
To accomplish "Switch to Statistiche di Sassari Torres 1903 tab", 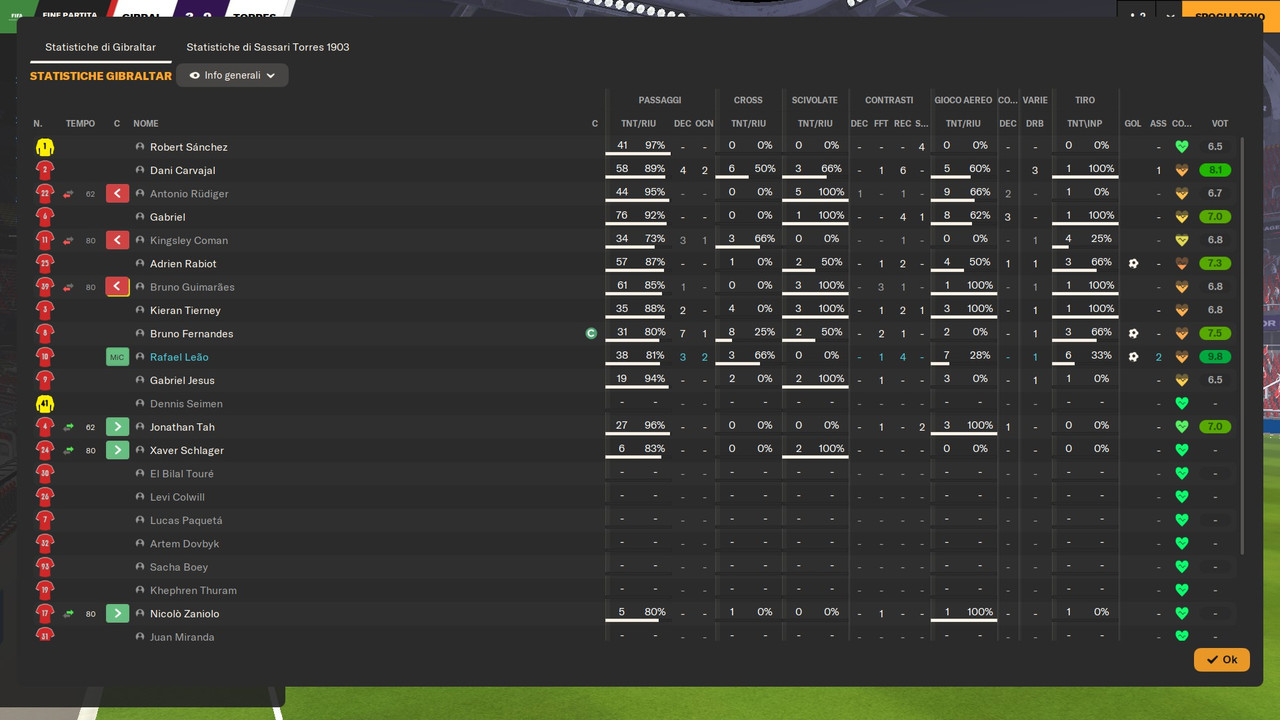I will click(268, 47).
